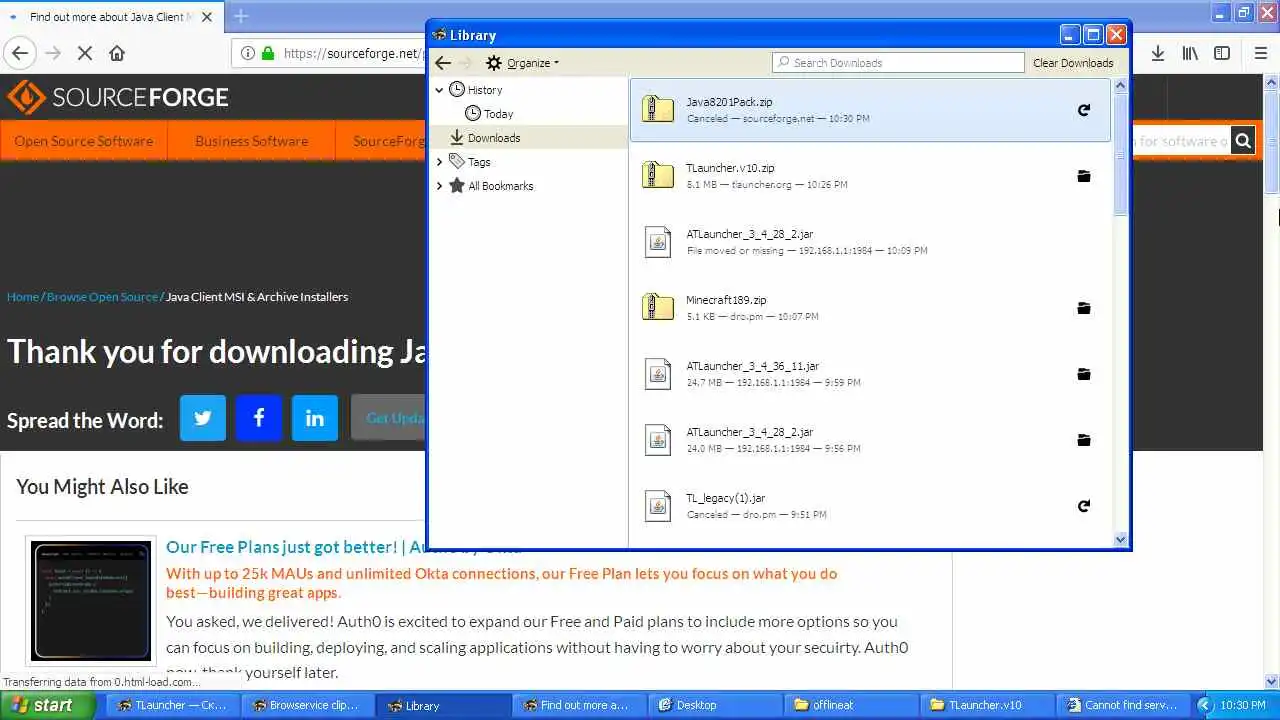This screenshot has width=1280, height=720.
Task: Close the Find out more about Java tab
Action: click(x=207, y=17)
